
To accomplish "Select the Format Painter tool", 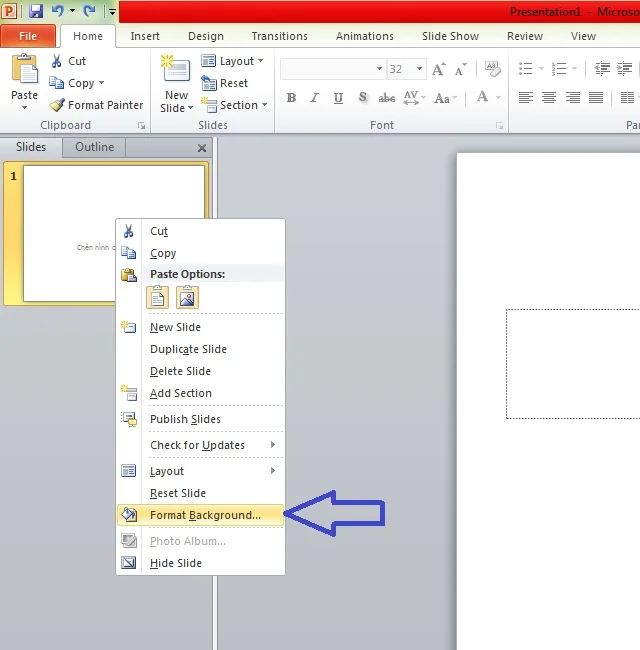I will coord(97,105).
